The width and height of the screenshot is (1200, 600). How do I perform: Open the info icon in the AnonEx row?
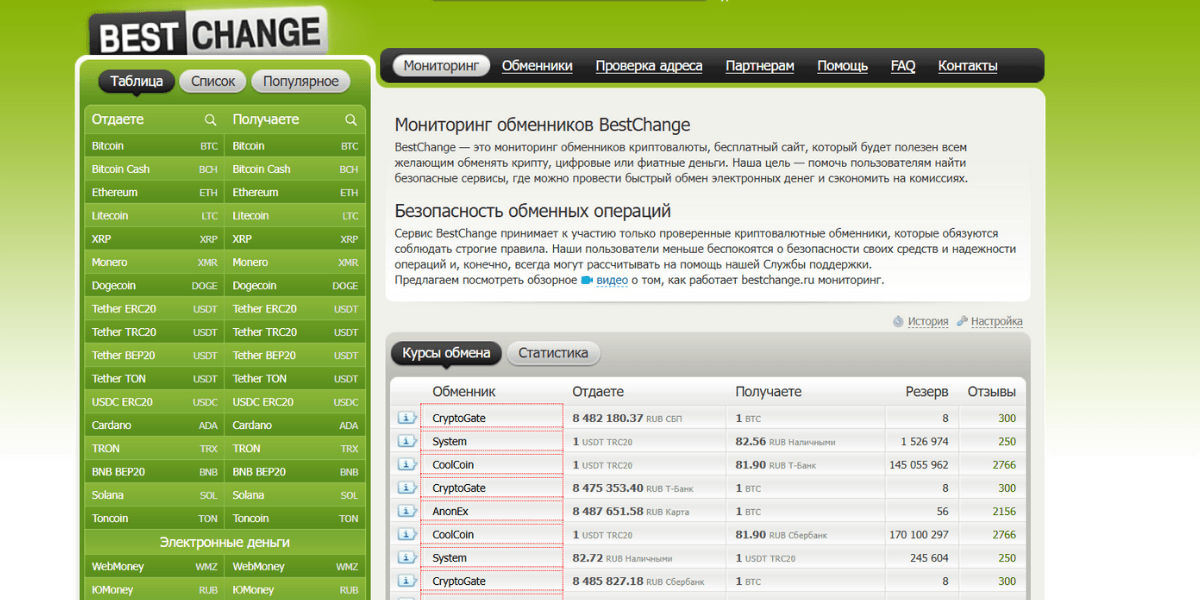coord(407,511)
